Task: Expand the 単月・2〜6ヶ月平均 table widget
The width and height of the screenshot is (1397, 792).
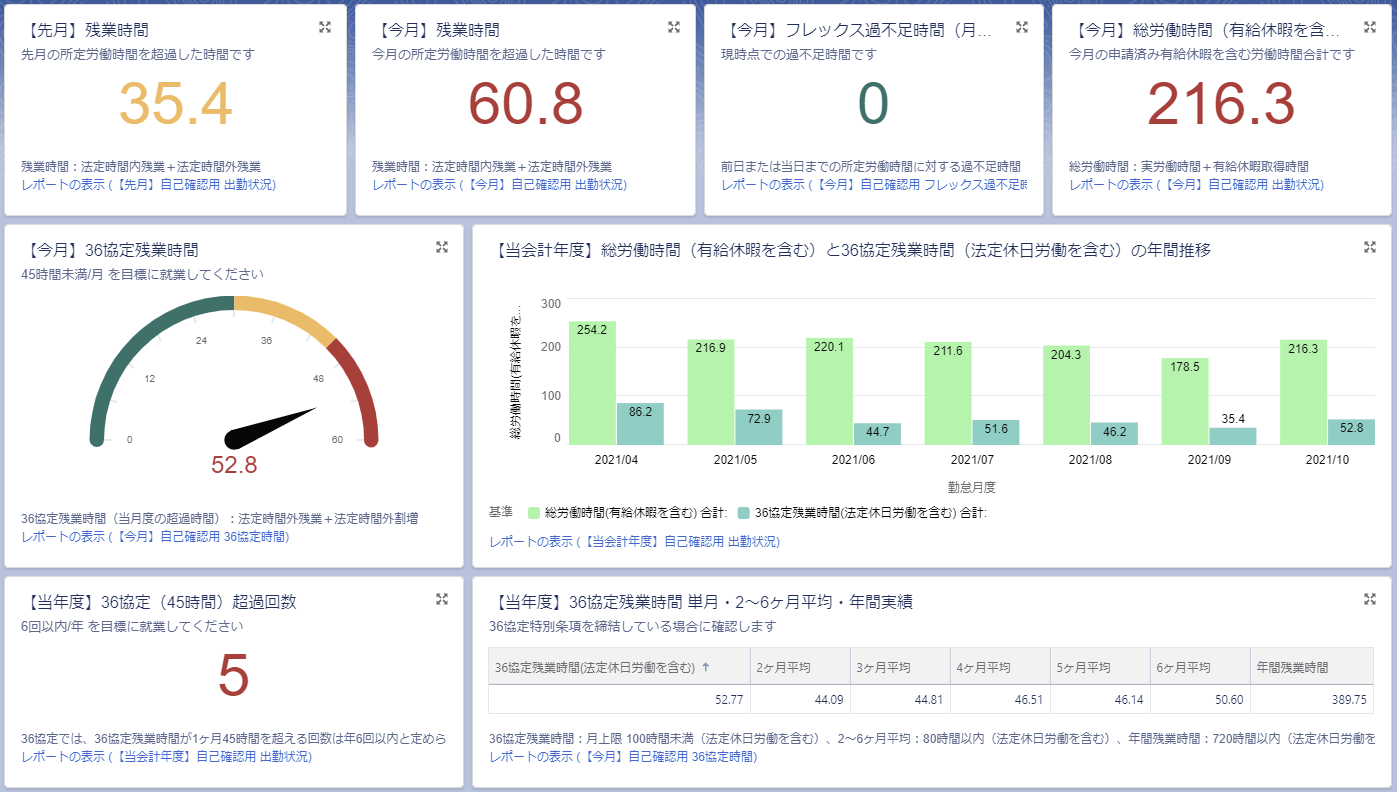Action: click(x=1370, y=600)
